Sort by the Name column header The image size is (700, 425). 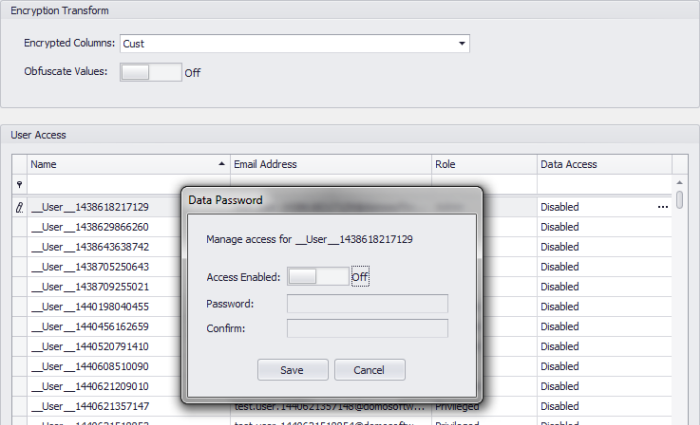pos(129,164)
